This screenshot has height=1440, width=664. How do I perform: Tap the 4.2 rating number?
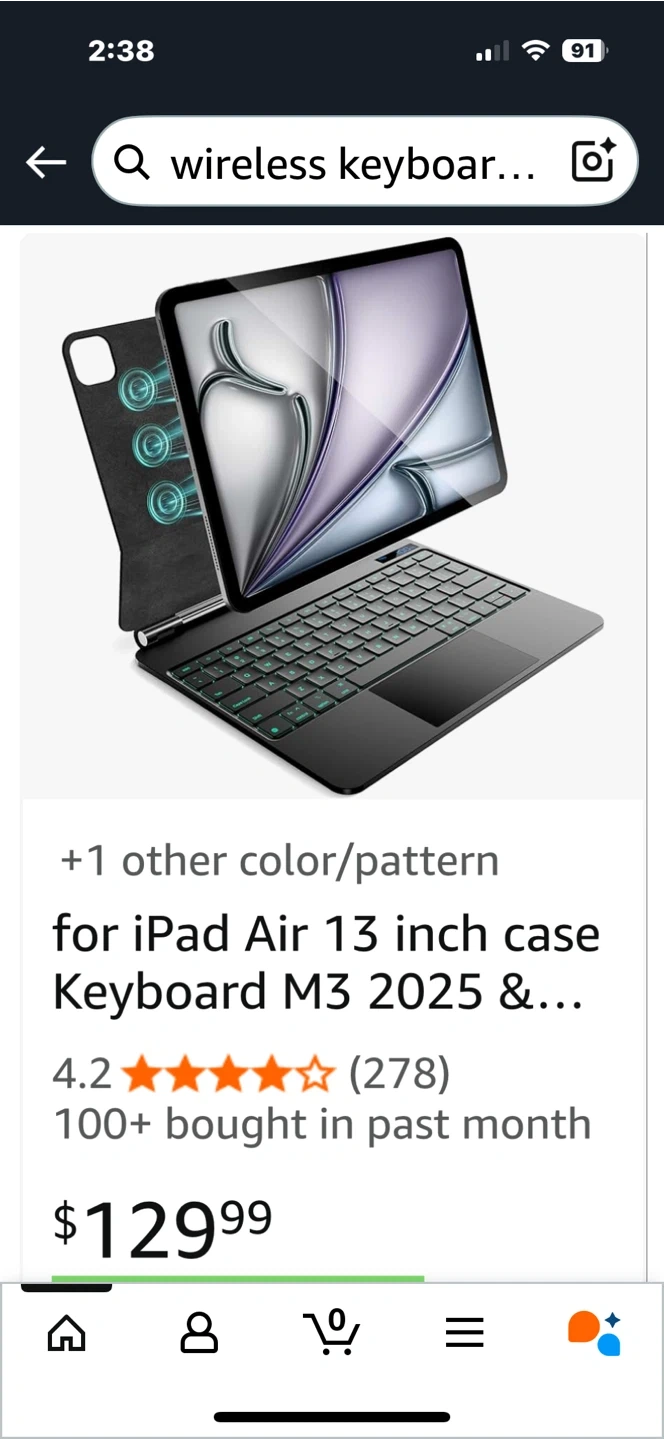[x=82, y=1075]
